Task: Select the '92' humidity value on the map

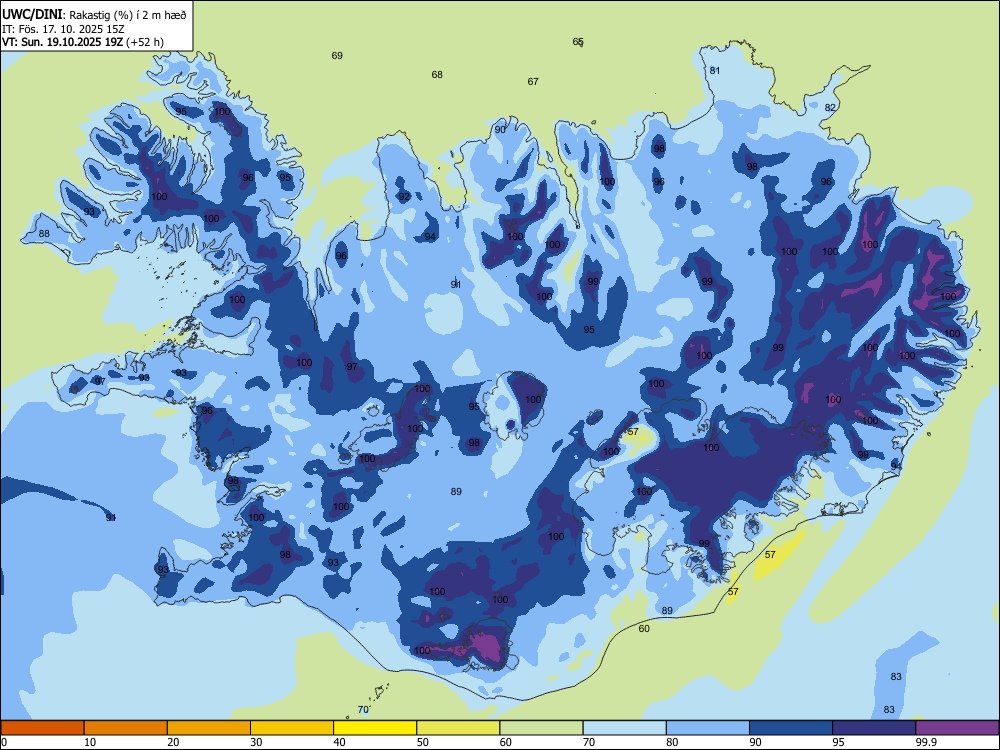Action: tap(404, 196)
